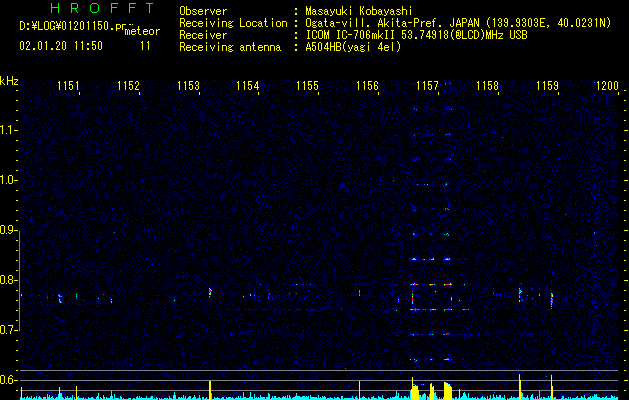629x400 pixels.
Task: Click the Receiving antenna label
Action: pyautogui.click(x=230, y=47)
